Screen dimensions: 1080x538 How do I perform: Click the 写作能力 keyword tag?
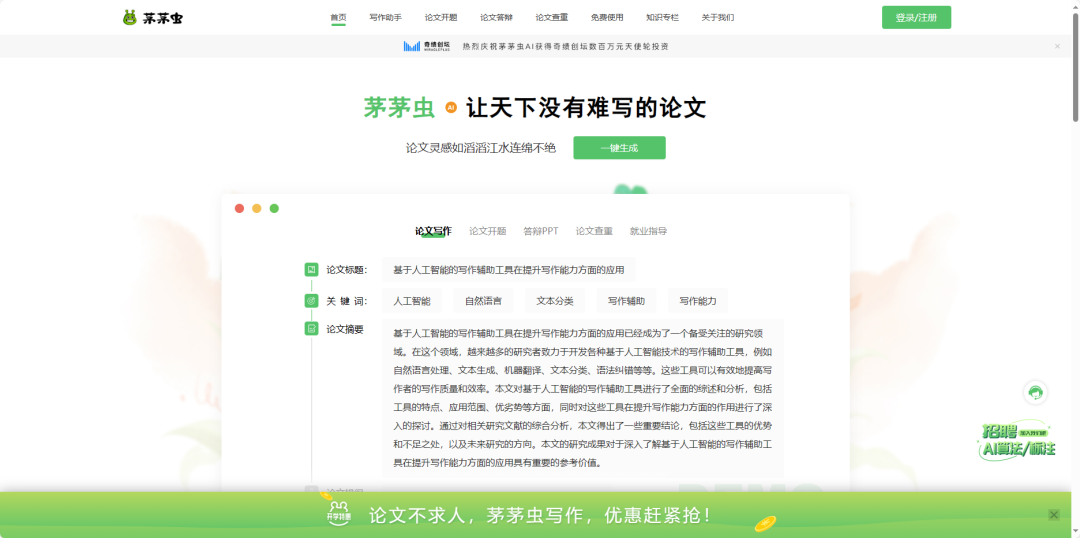(698, 301)
